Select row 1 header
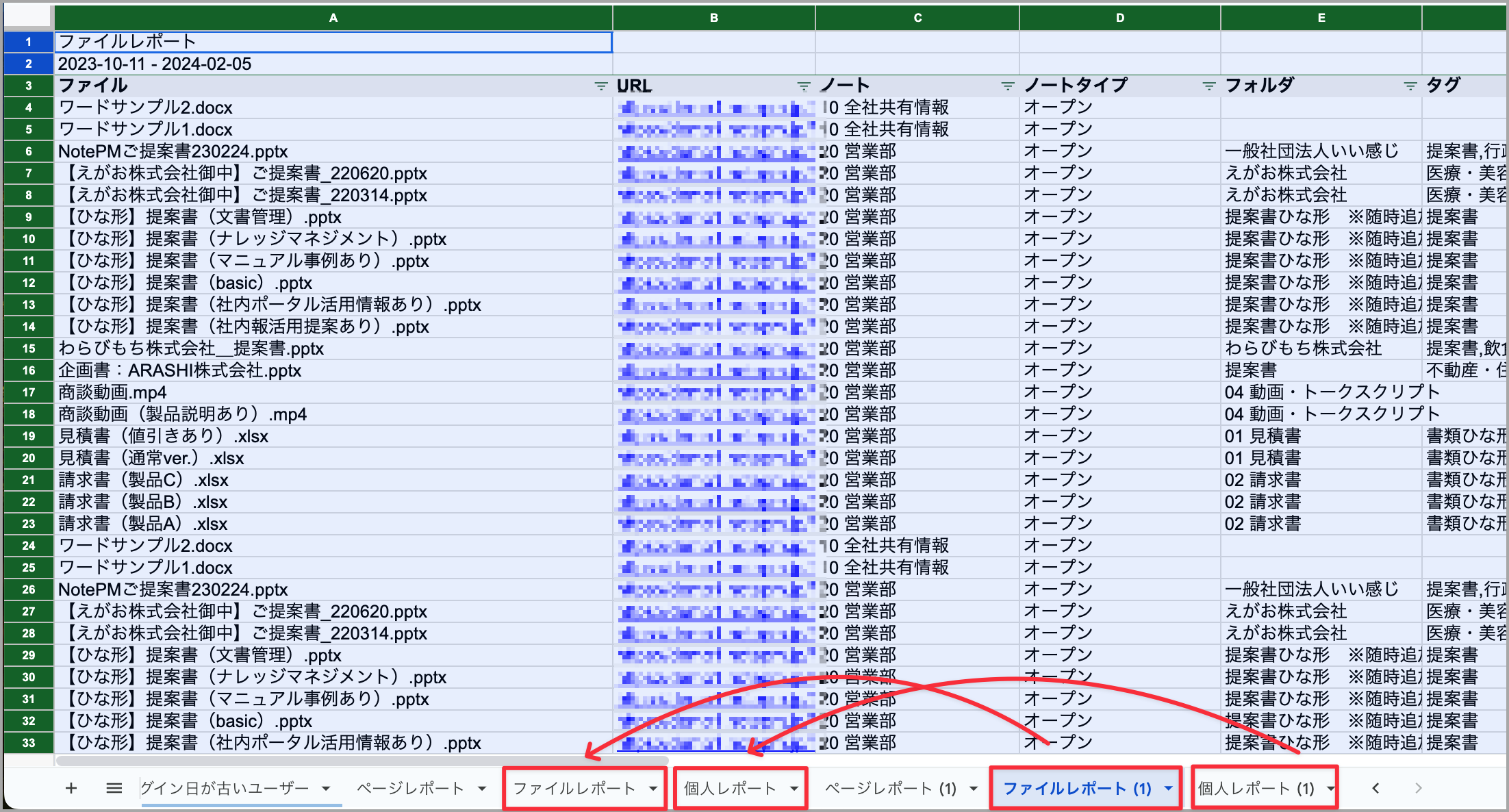This screenshot has width=1509, height=812. (28, 42)
